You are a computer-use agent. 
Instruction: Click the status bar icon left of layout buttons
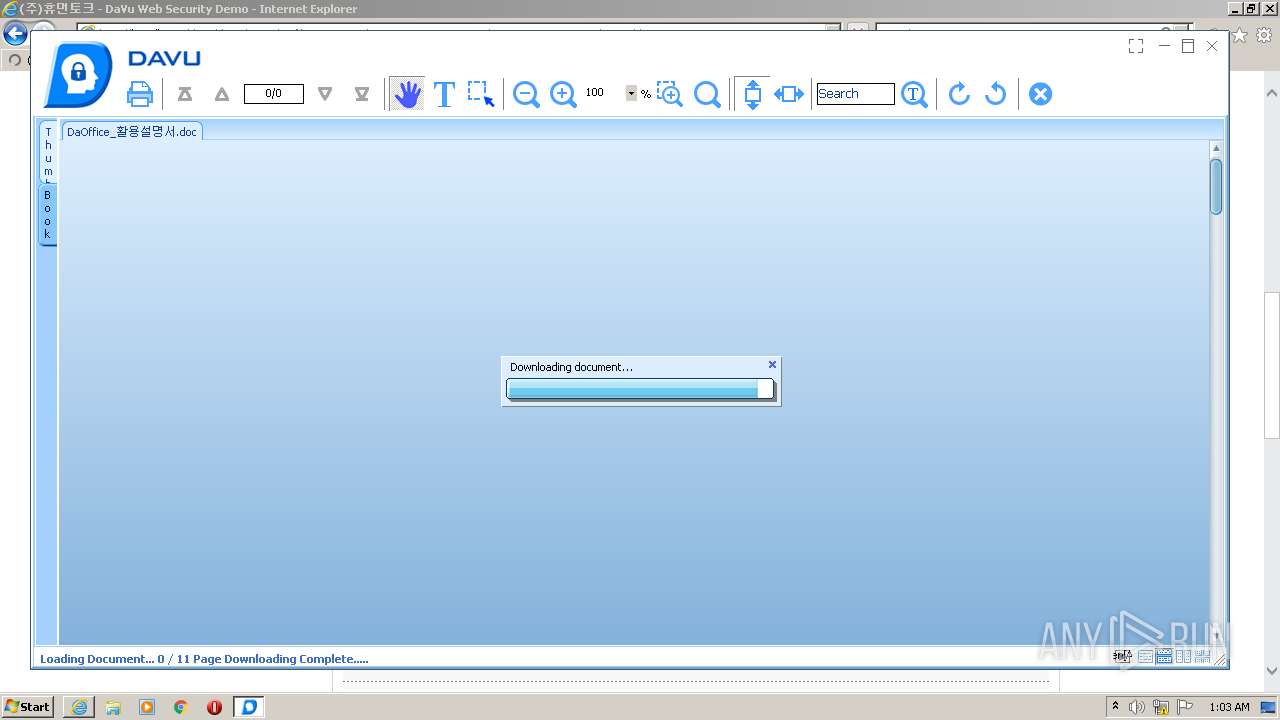coord(1122,656)
